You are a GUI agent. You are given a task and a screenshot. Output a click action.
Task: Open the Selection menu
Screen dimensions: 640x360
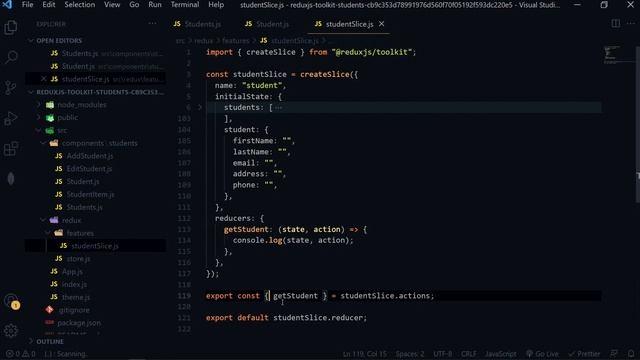[x=80, y=5]
